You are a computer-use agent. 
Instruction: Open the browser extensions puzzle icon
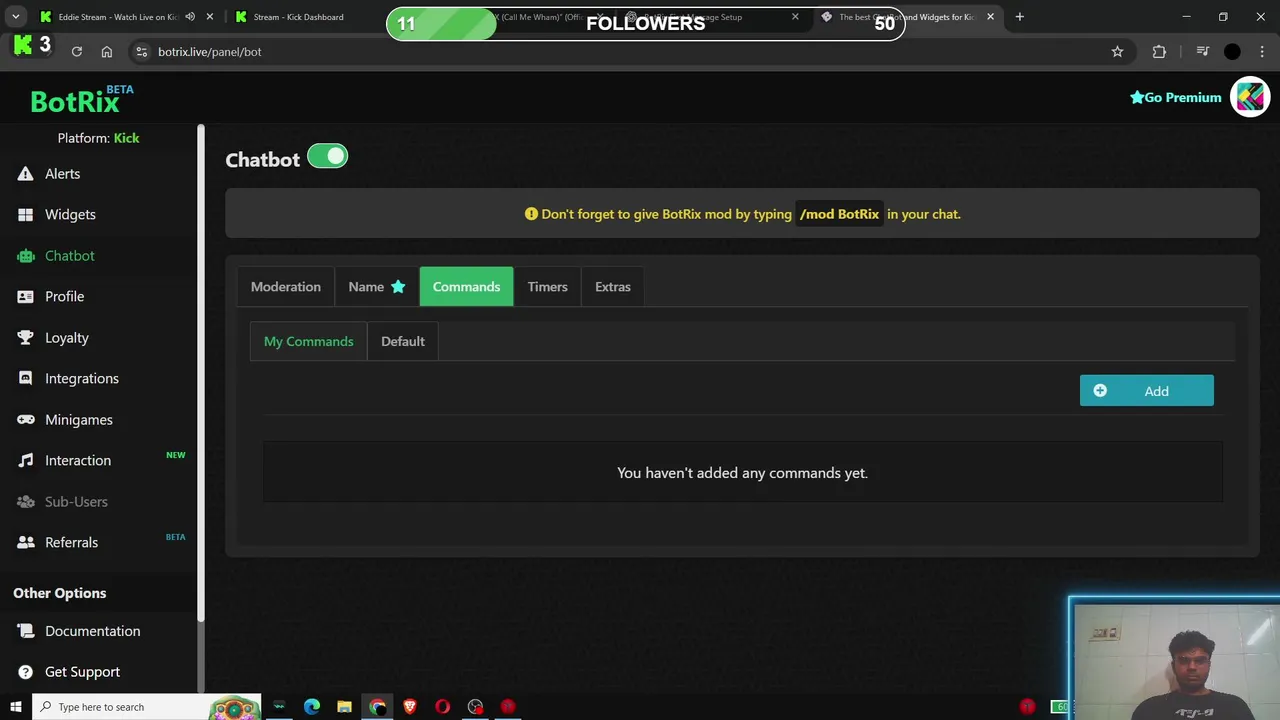coord(1159,52)
